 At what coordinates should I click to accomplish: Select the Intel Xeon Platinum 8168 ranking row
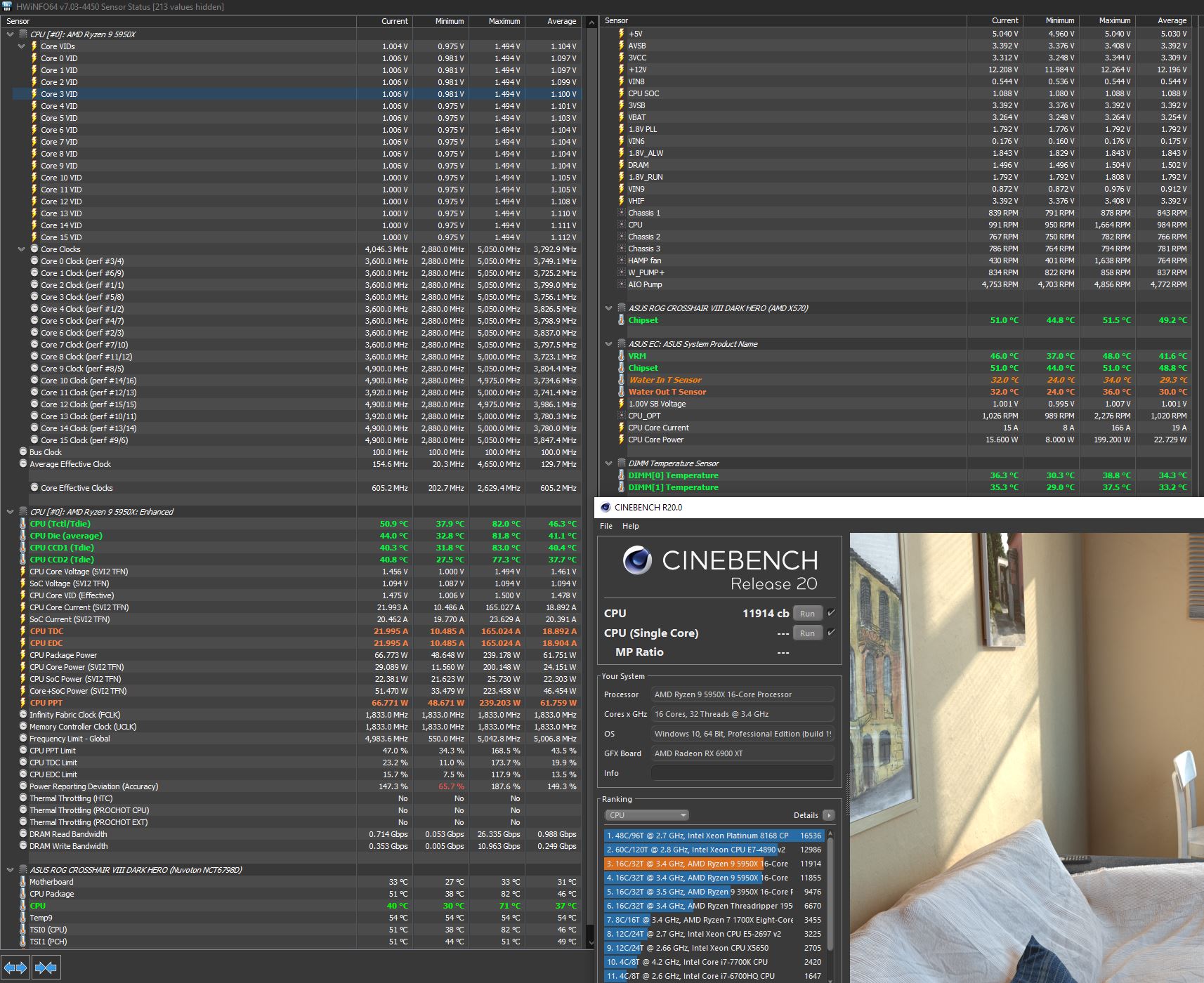coord(714,836)
